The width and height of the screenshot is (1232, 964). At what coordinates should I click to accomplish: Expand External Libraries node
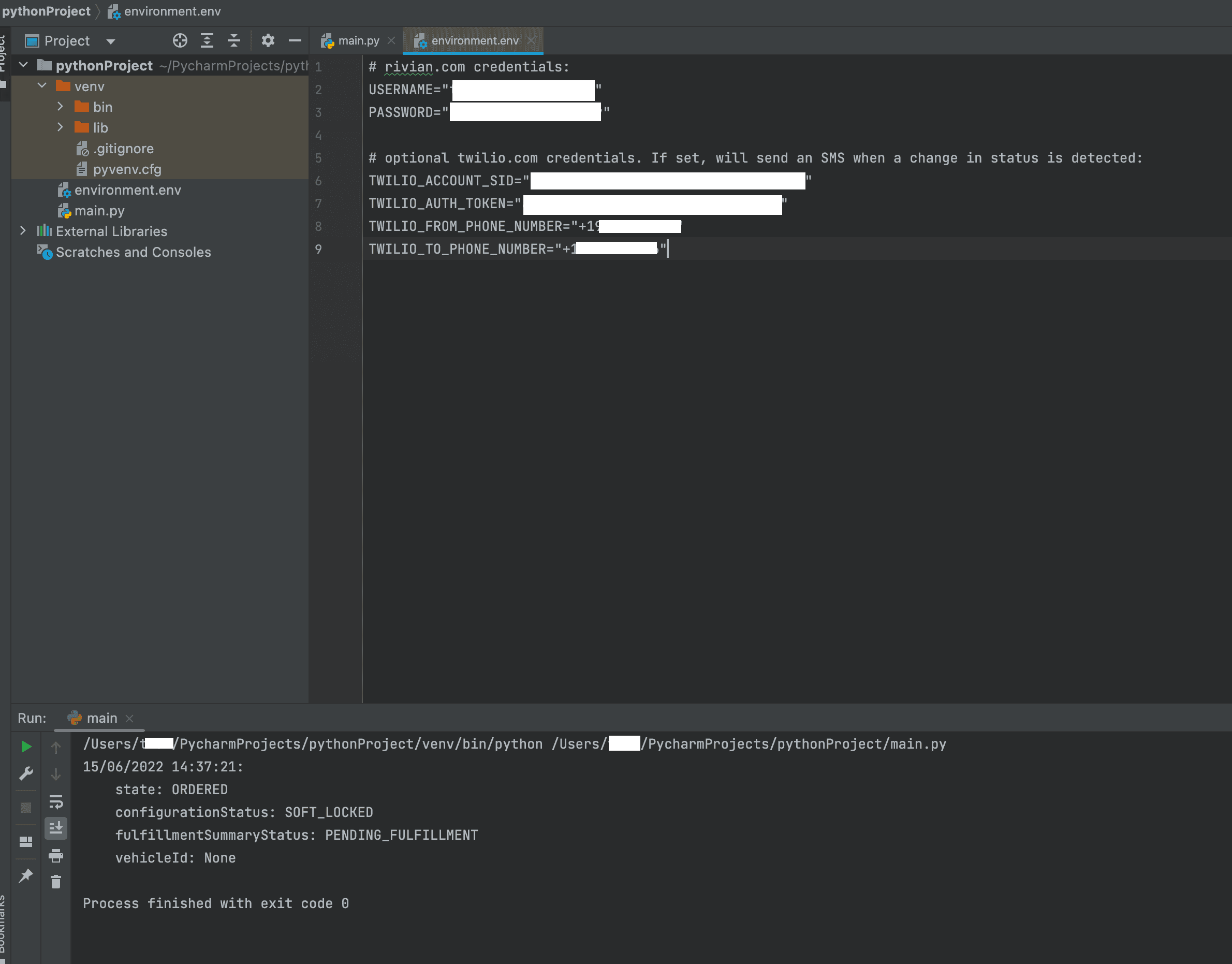click(23, 230)
